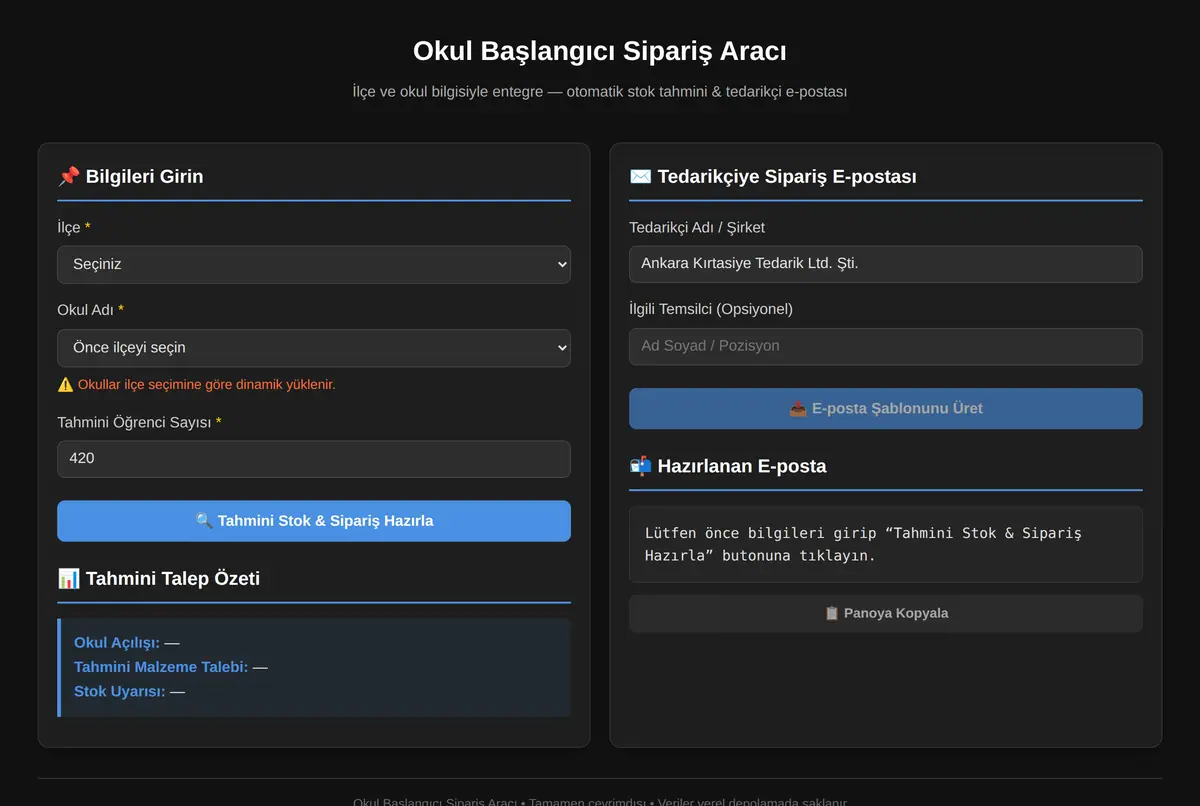This screenshot has height=806, width=1200.
Task: Click the Stok Uyarısı label
Action: click(x=120, y=691)
